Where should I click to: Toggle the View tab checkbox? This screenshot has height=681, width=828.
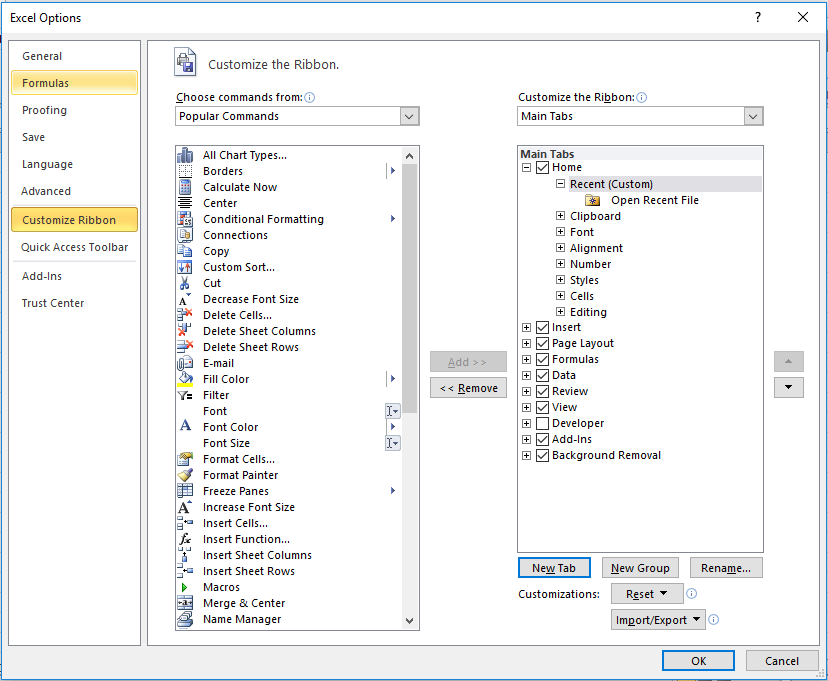tap(542, 407)
